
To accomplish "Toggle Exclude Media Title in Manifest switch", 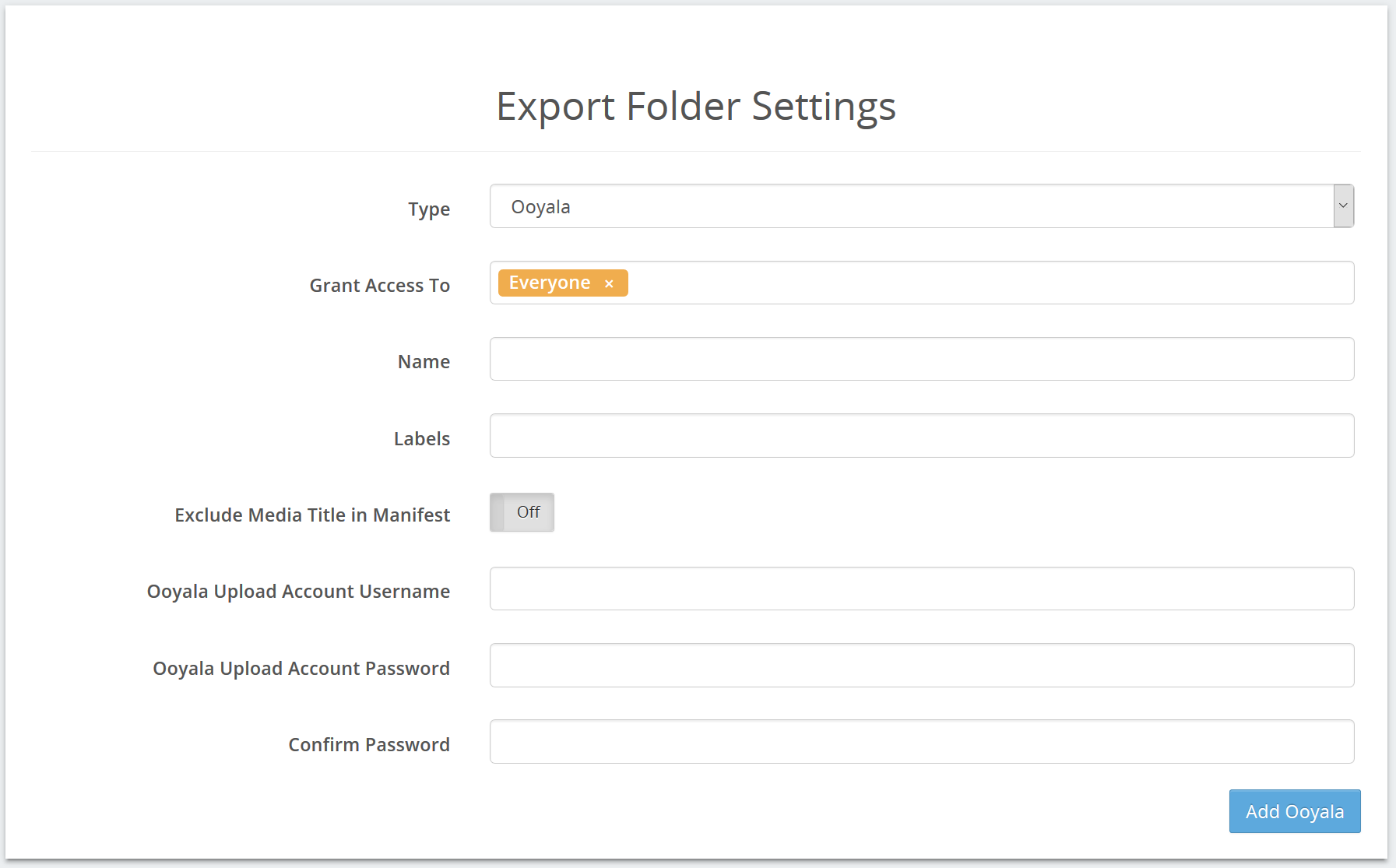I will click(x=522, y=512).
